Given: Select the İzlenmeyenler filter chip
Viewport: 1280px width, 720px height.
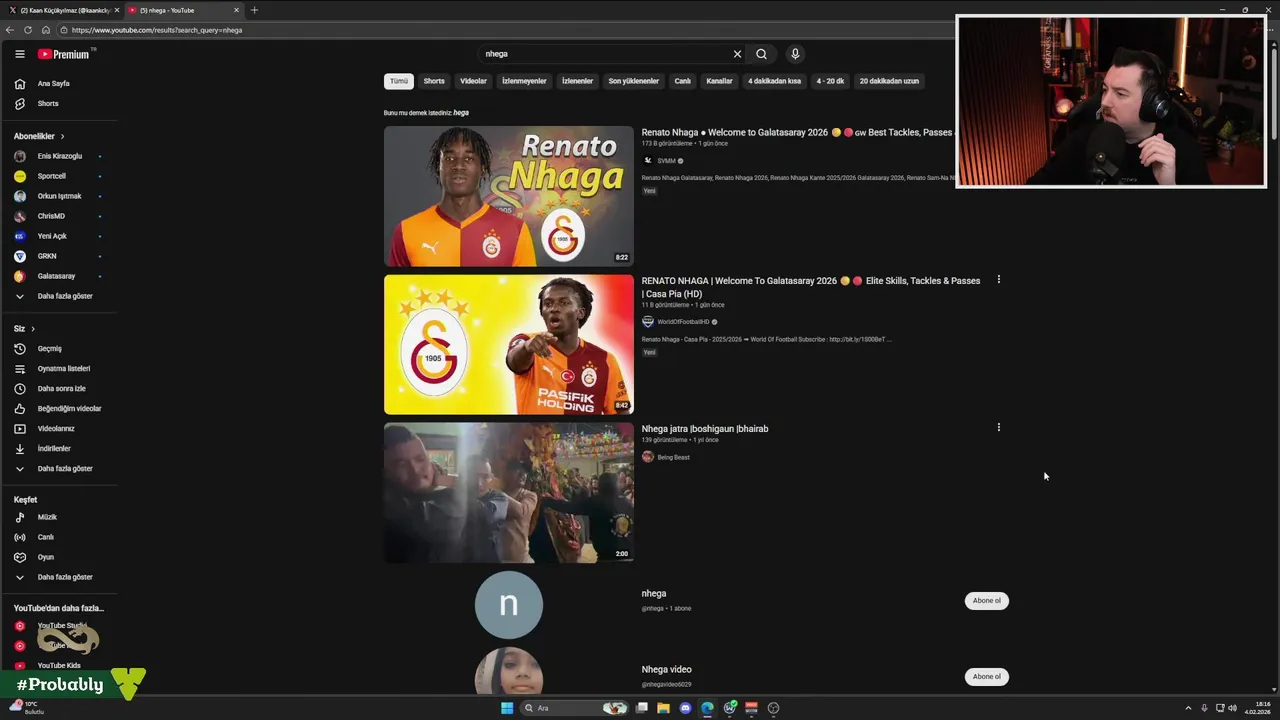Looking at the screenshot, I should click(x=524, y=81).
